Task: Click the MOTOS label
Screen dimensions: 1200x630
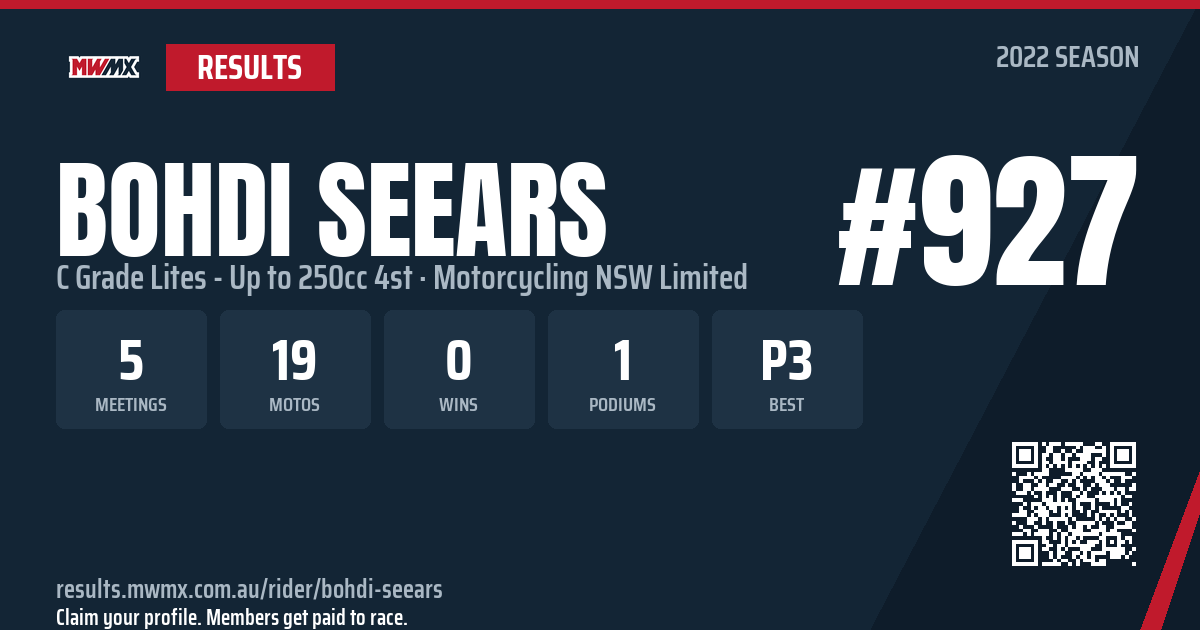Action: tap(295, 405)
